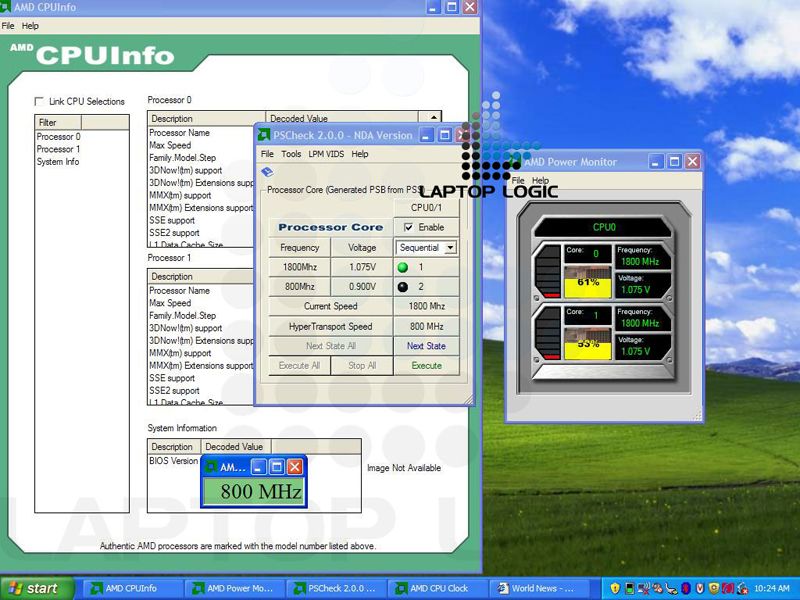
Task: Click the green Execute button
Action: [x=426, y=366]
